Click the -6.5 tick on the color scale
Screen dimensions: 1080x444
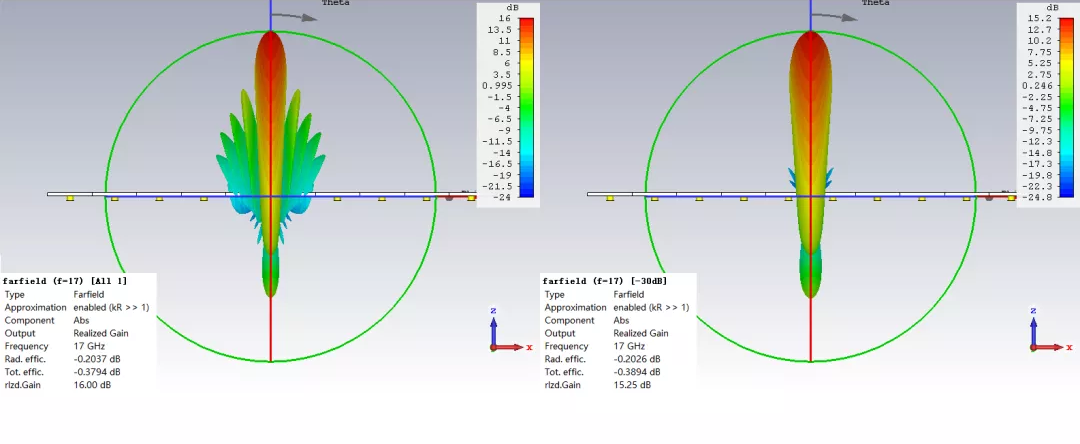499,119
